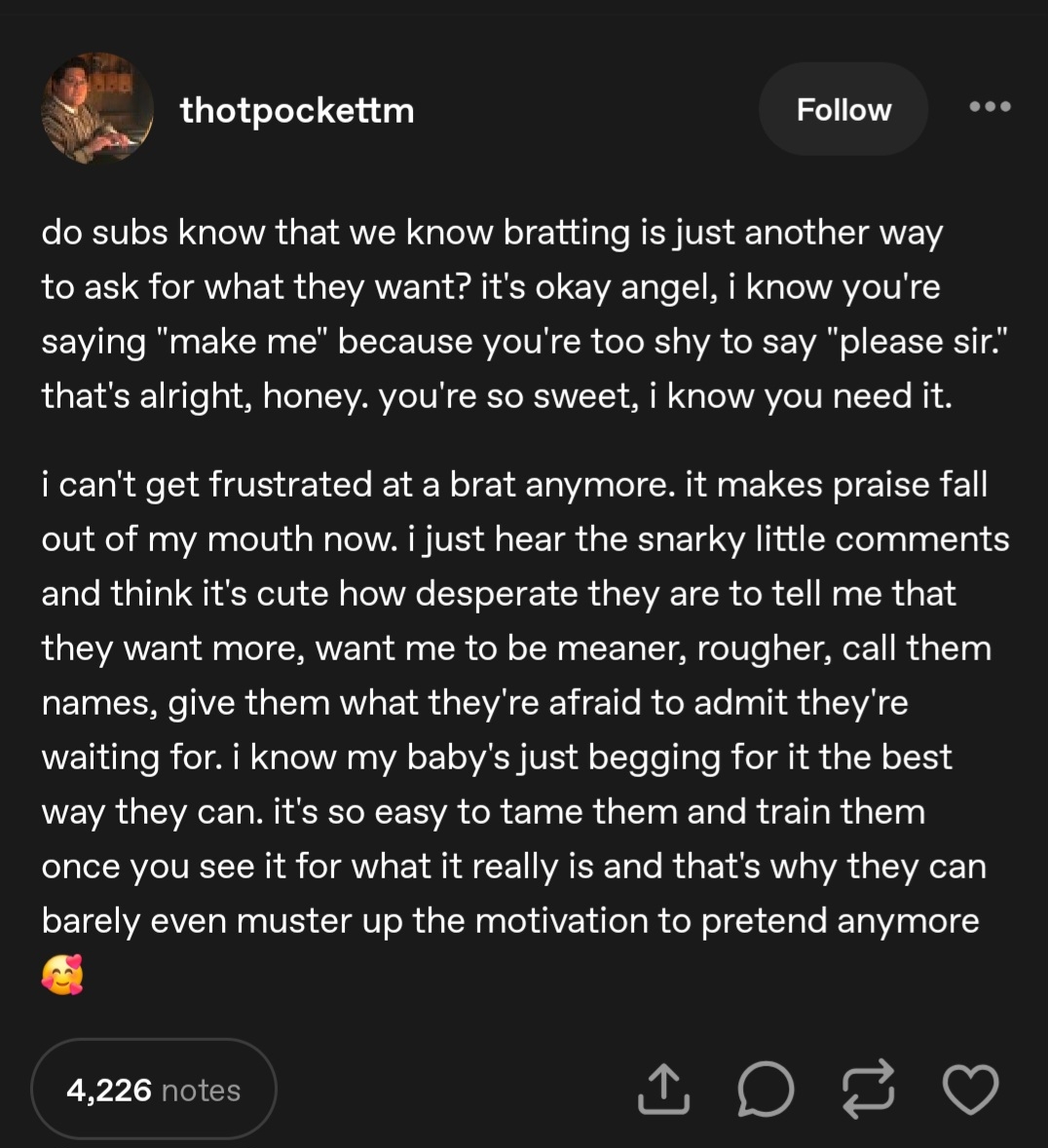Open the three-dot more options menu
This screenshot has height=1148, width=1048.
pos(991,107)
